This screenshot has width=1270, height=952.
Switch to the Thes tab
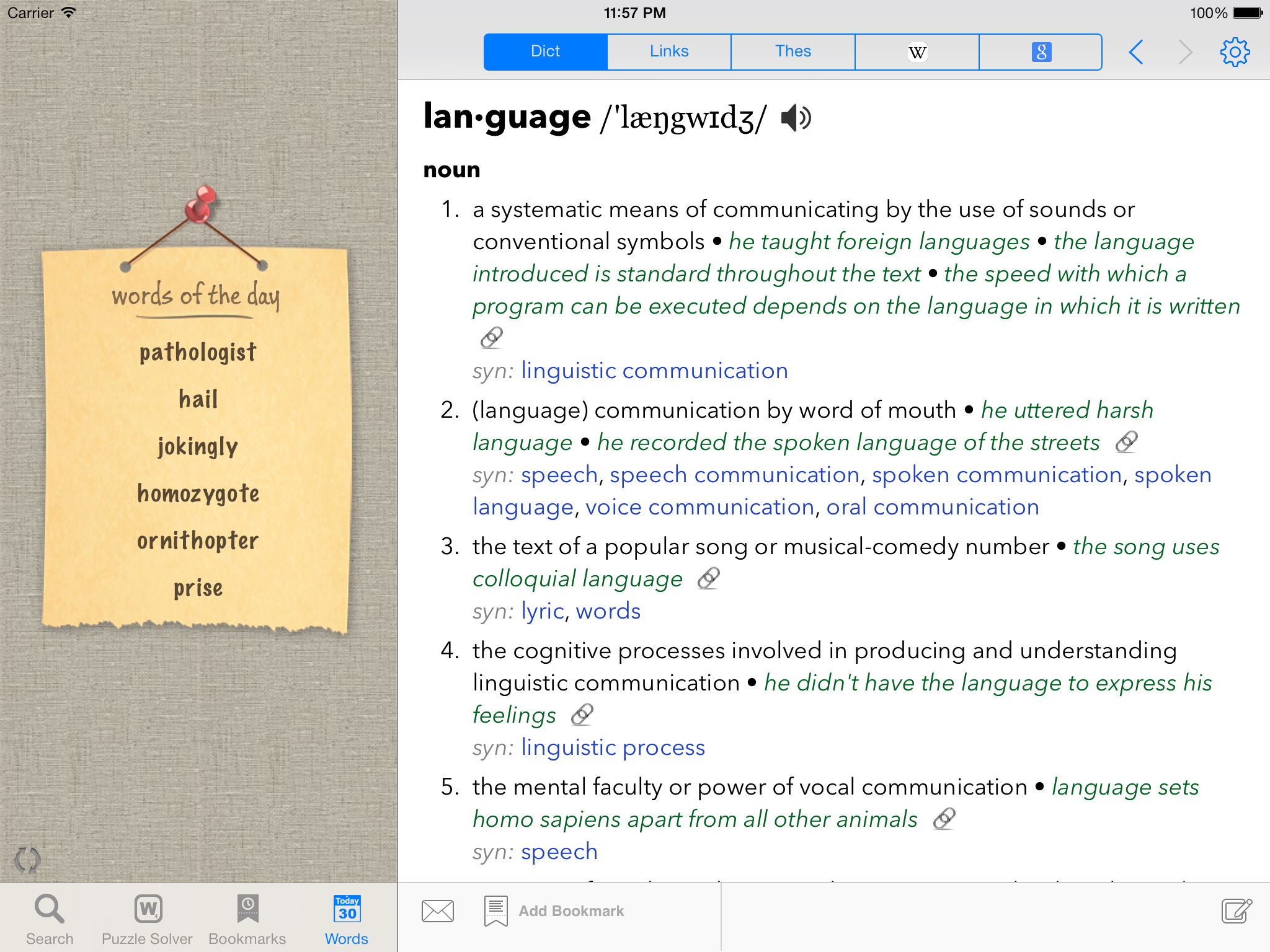pos(793,52)
